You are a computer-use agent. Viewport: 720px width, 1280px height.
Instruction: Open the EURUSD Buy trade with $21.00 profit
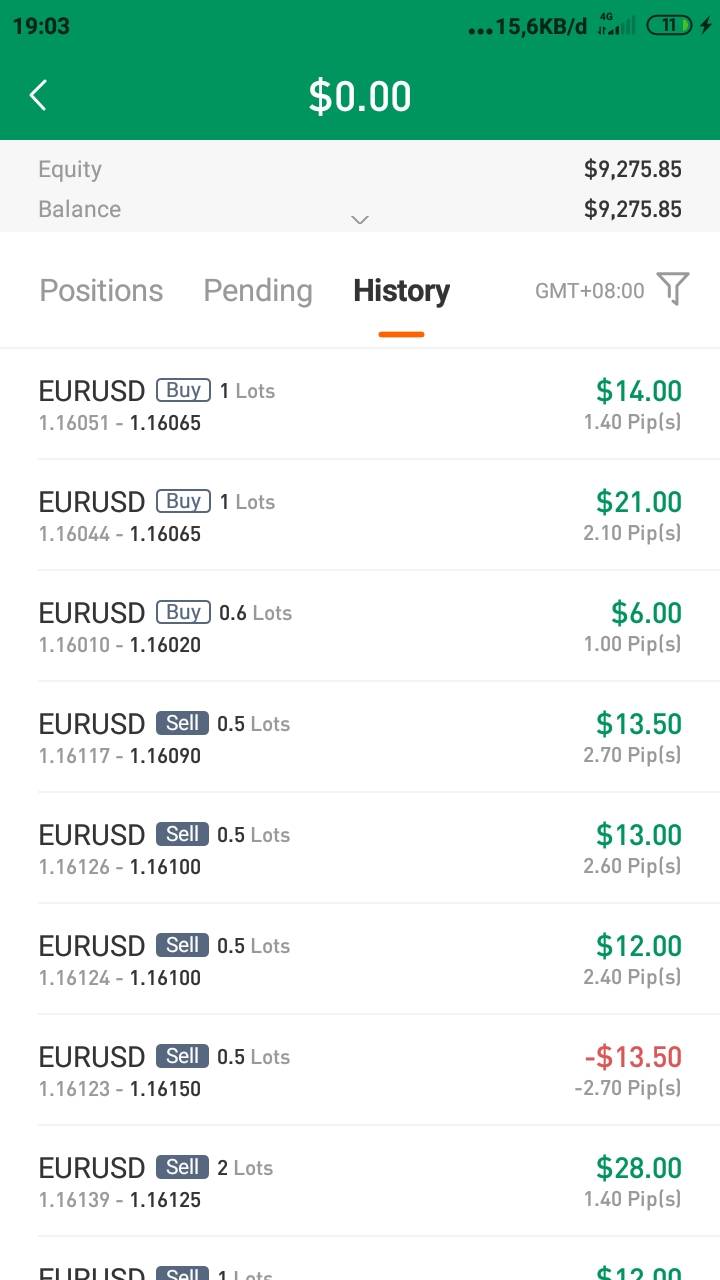coord(360,516)
